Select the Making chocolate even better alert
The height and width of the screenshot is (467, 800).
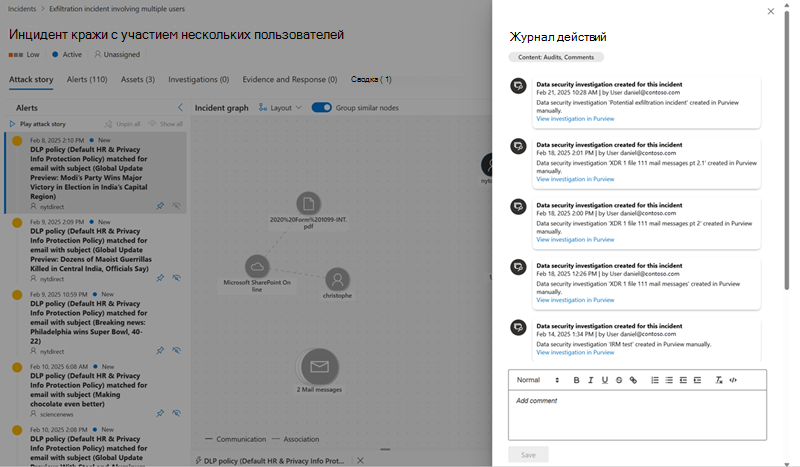[x=96, y=390]
